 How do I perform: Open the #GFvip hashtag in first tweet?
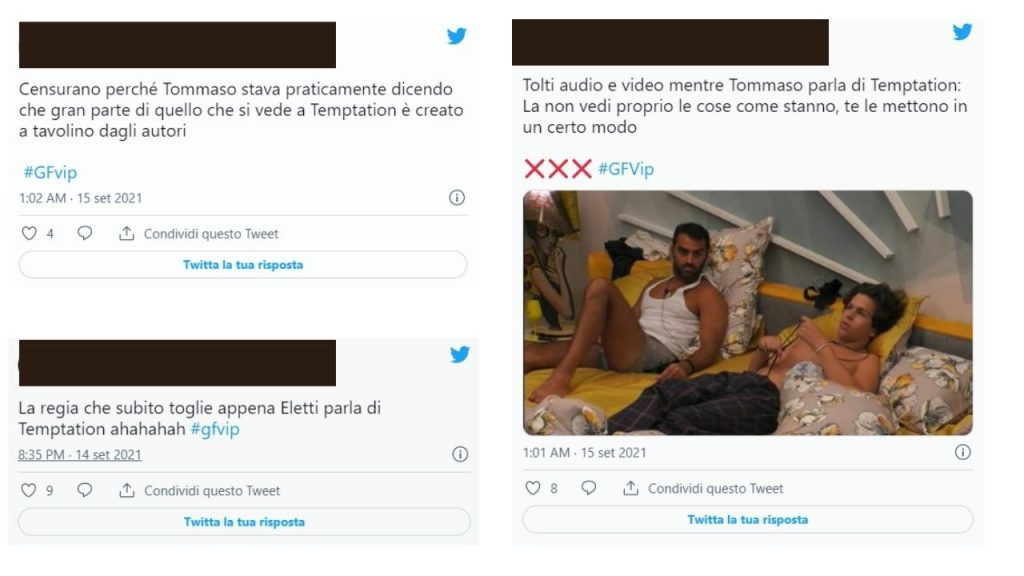[48, 173]
